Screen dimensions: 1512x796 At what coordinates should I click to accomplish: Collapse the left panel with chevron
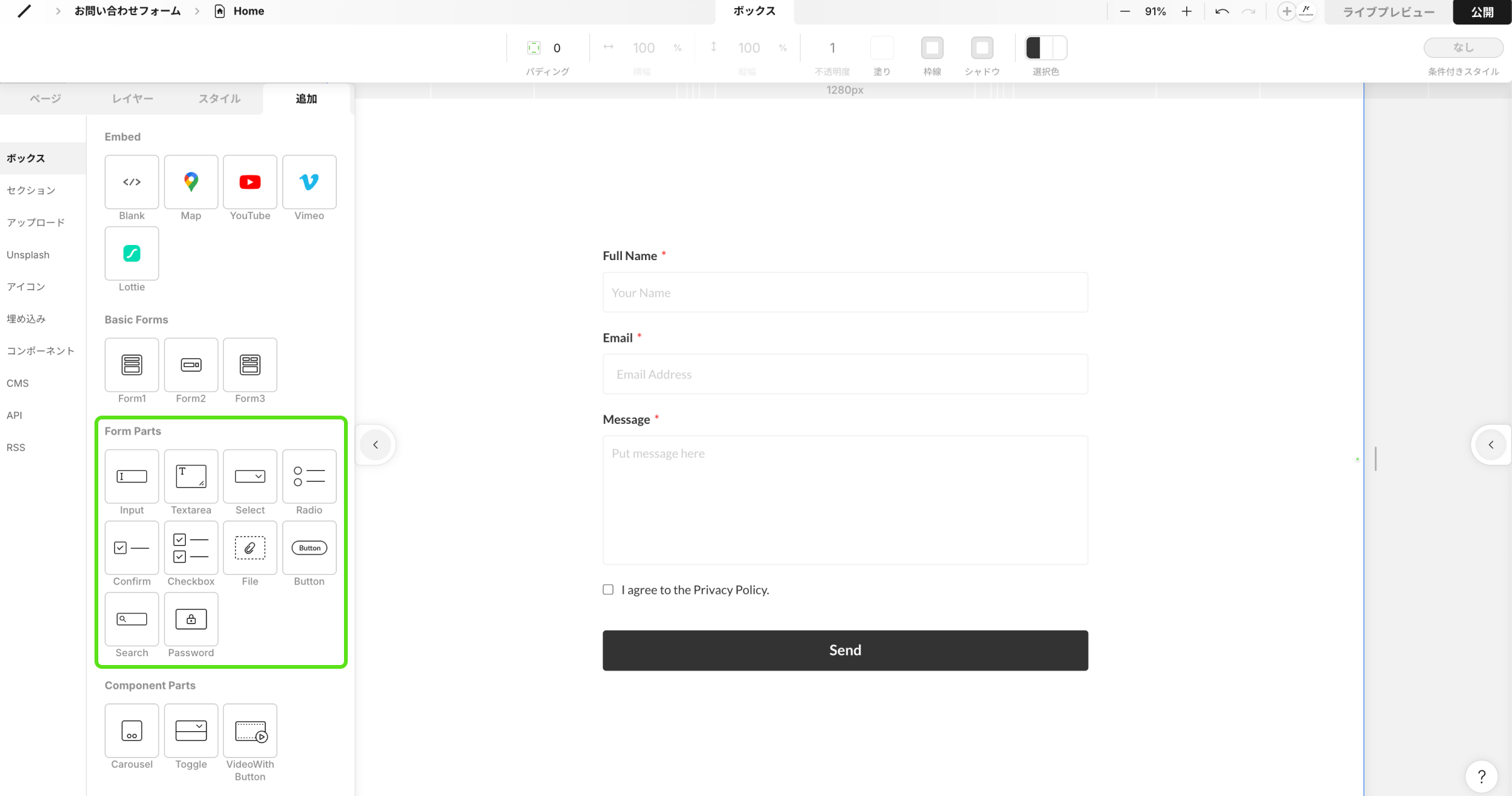[x=375, y=445]
